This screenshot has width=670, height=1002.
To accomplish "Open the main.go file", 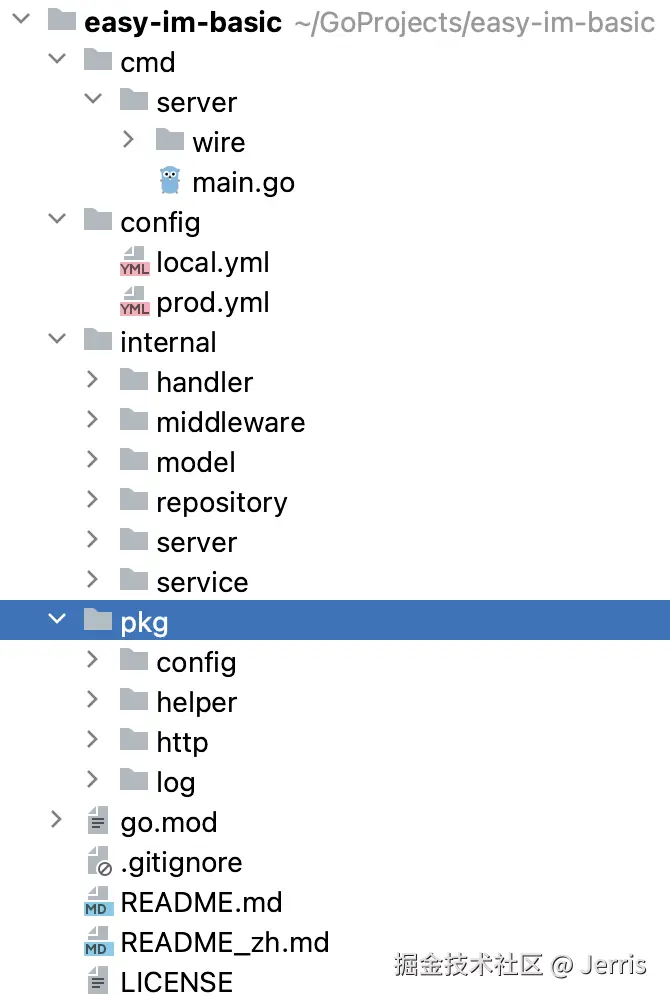I will tap(243, 182).
